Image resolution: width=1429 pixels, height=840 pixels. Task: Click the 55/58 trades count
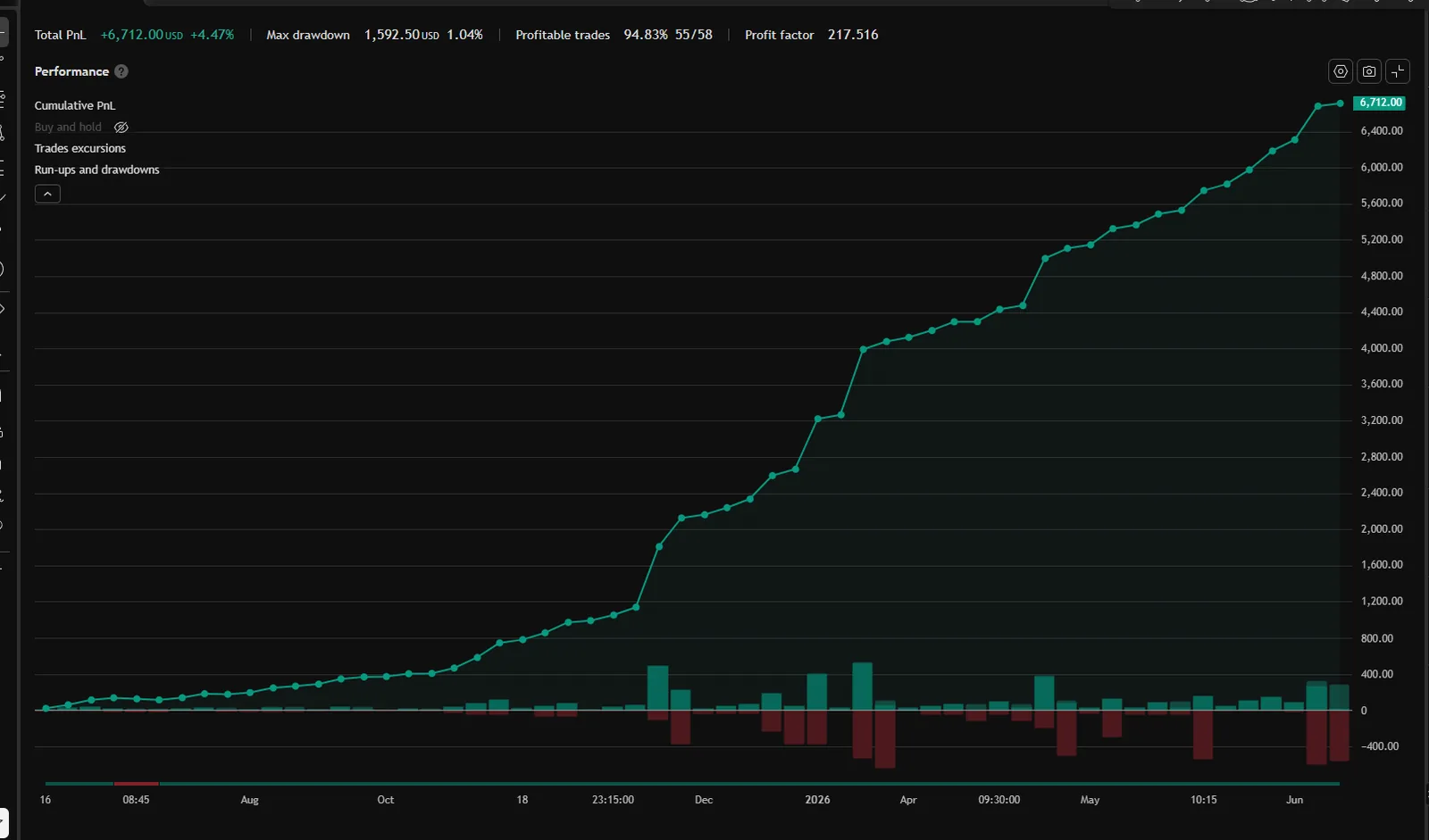[x=694, y=35]
